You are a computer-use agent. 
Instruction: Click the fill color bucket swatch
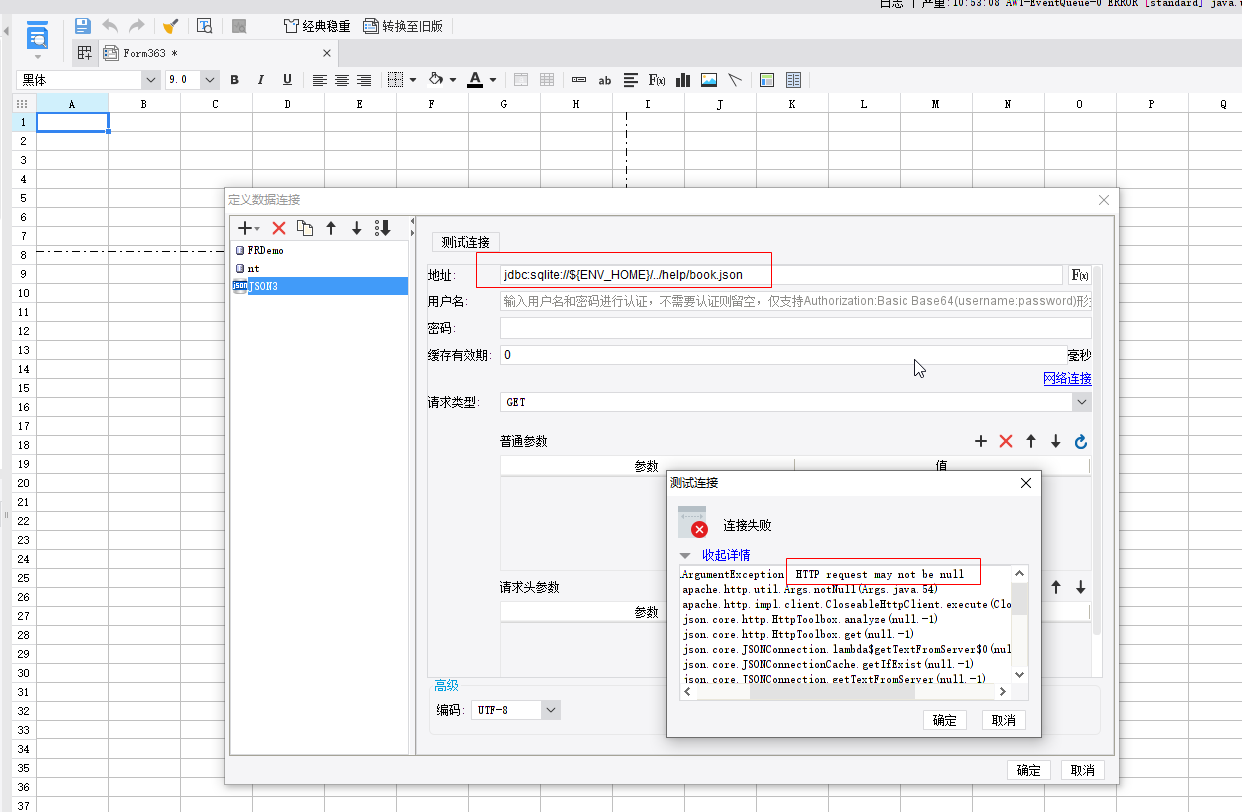pyautogui.click(x=435, y=80)
